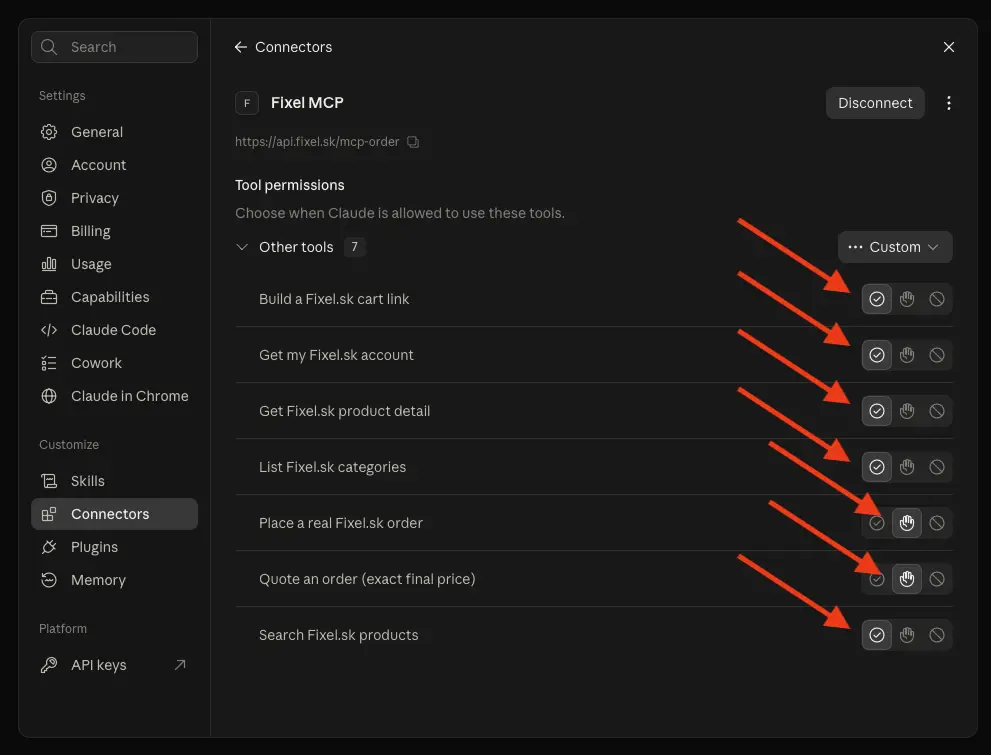This screenshot has width=991, height=755.
Task: Require approval for List Fixel.sk categories
Action: click(x=907, y=467)
